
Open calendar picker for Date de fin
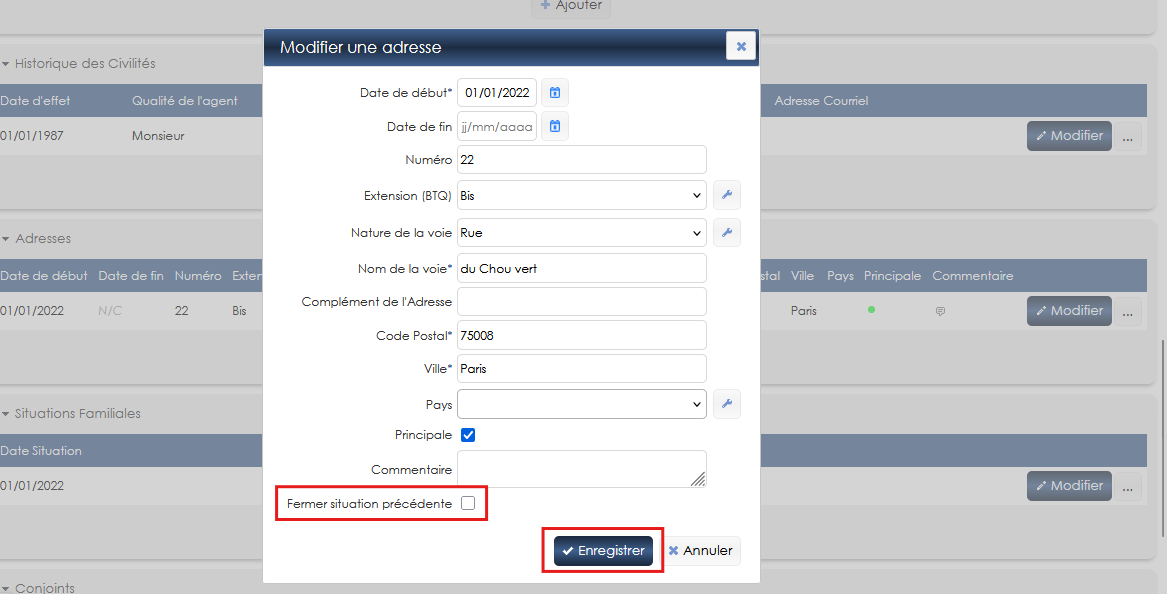pos(555,127)
